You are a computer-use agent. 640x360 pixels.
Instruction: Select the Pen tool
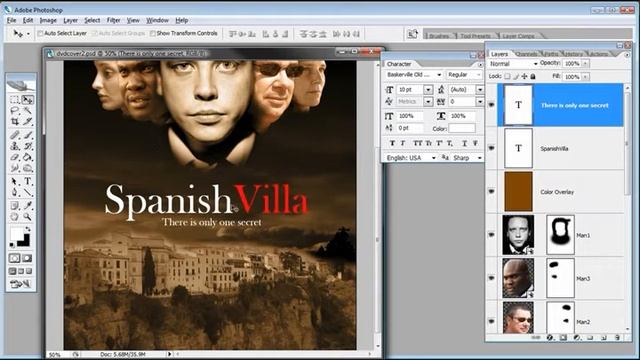[15, 192]
